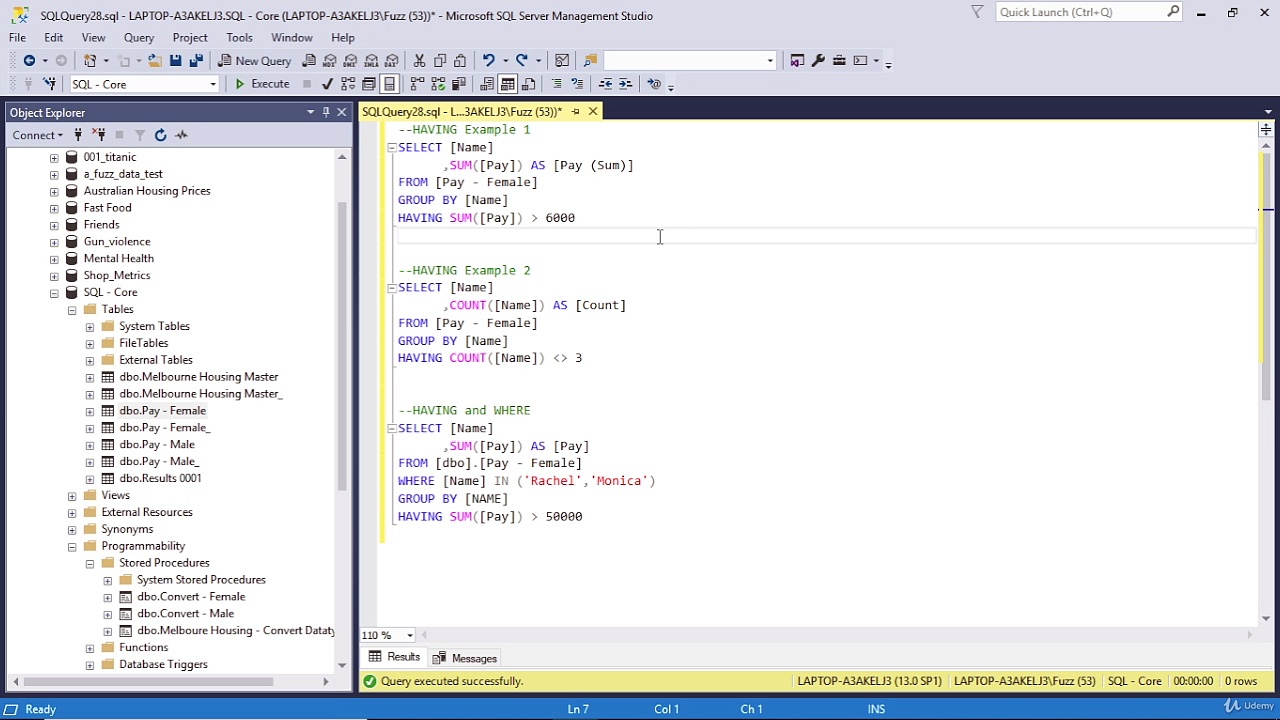Screen dimensions: 1280x720
Task: Switch to the Messages tab
Action: [x=465, y=658]
